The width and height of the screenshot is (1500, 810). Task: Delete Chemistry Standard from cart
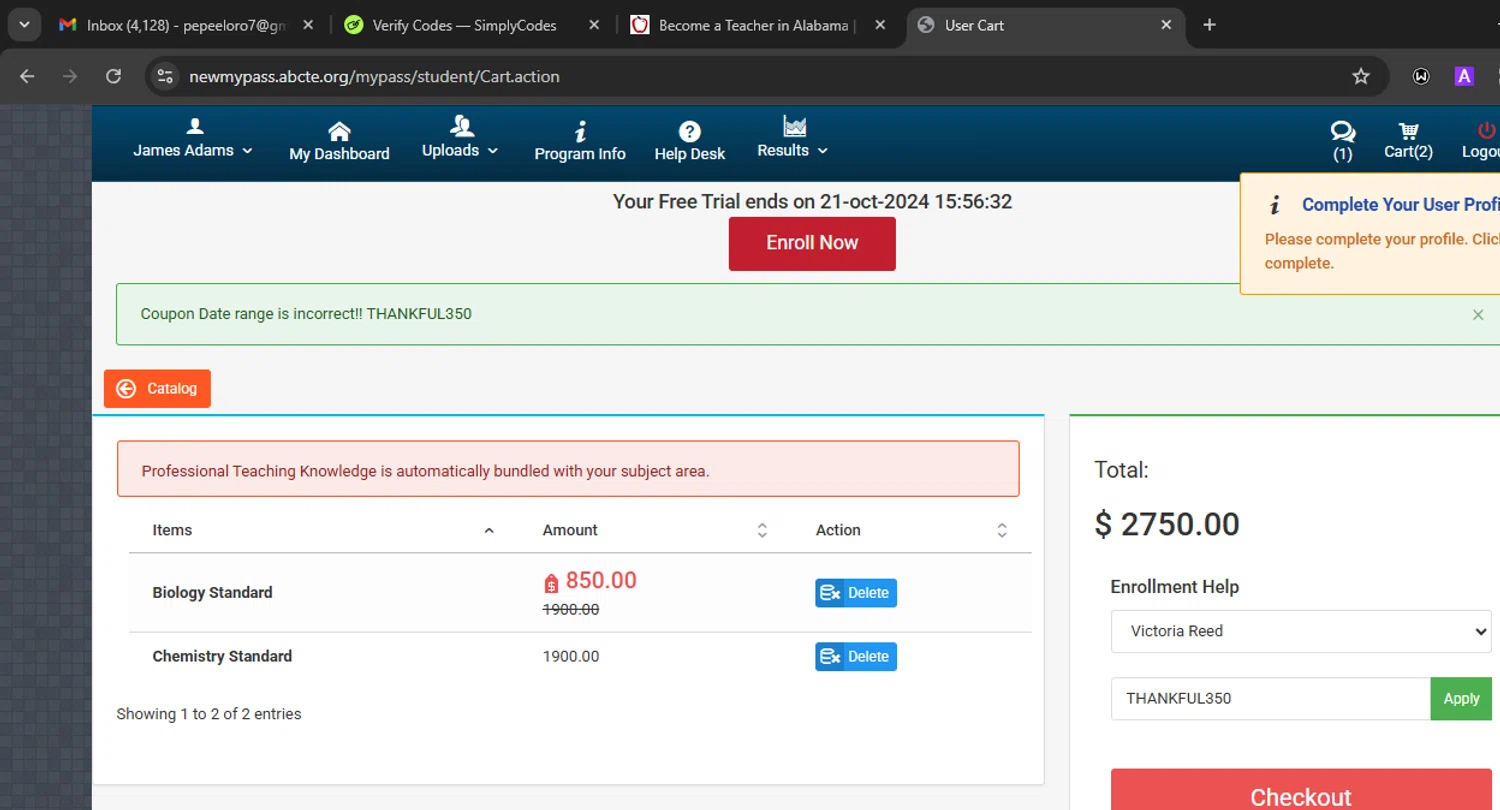pos(856,657)
